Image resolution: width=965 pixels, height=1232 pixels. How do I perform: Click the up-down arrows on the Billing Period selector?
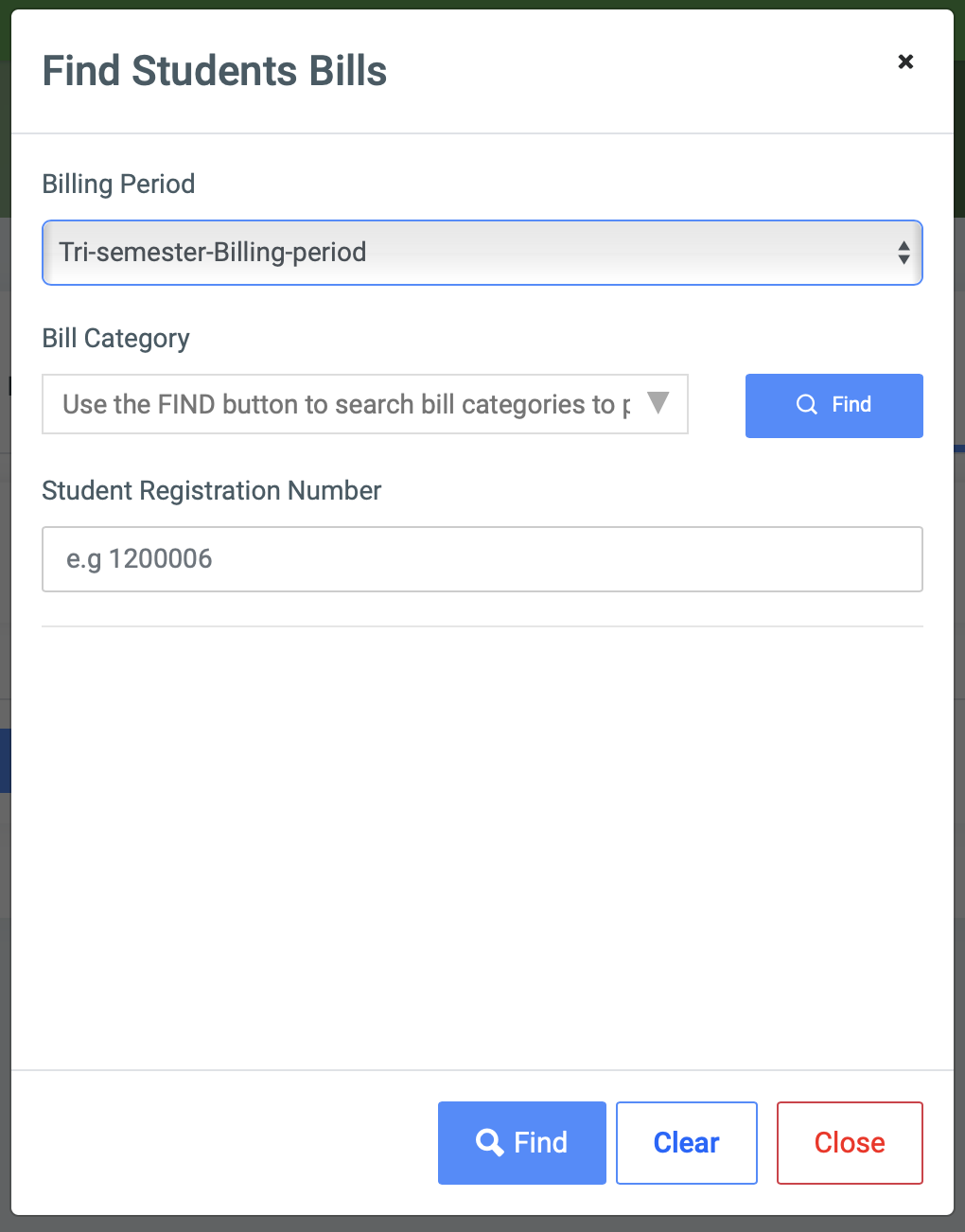click(x=904, y=253)
